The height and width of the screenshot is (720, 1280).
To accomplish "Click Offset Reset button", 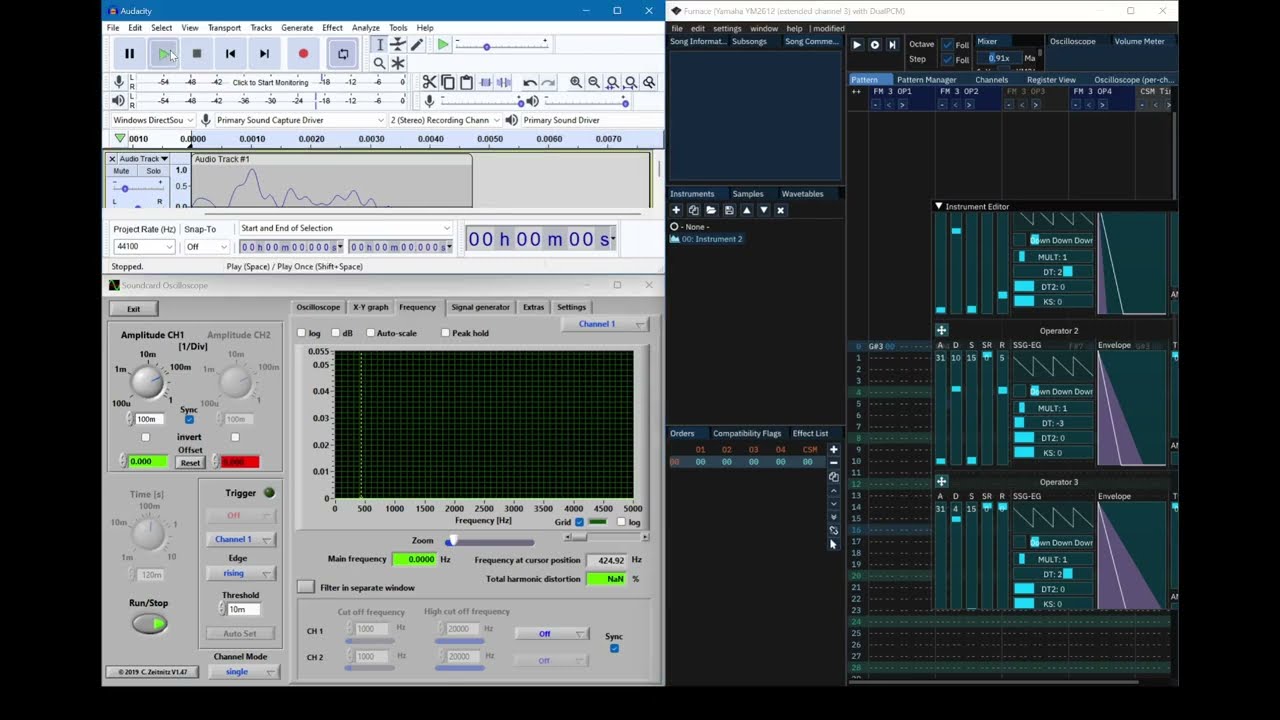I will click(190, 462).
